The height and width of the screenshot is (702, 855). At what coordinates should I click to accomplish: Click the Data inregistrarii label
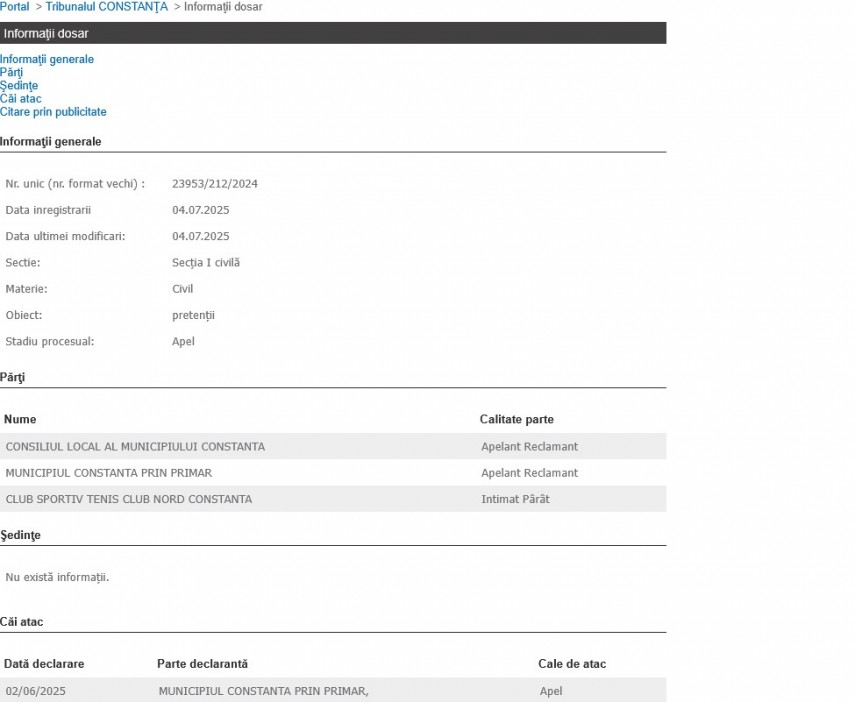48,210
